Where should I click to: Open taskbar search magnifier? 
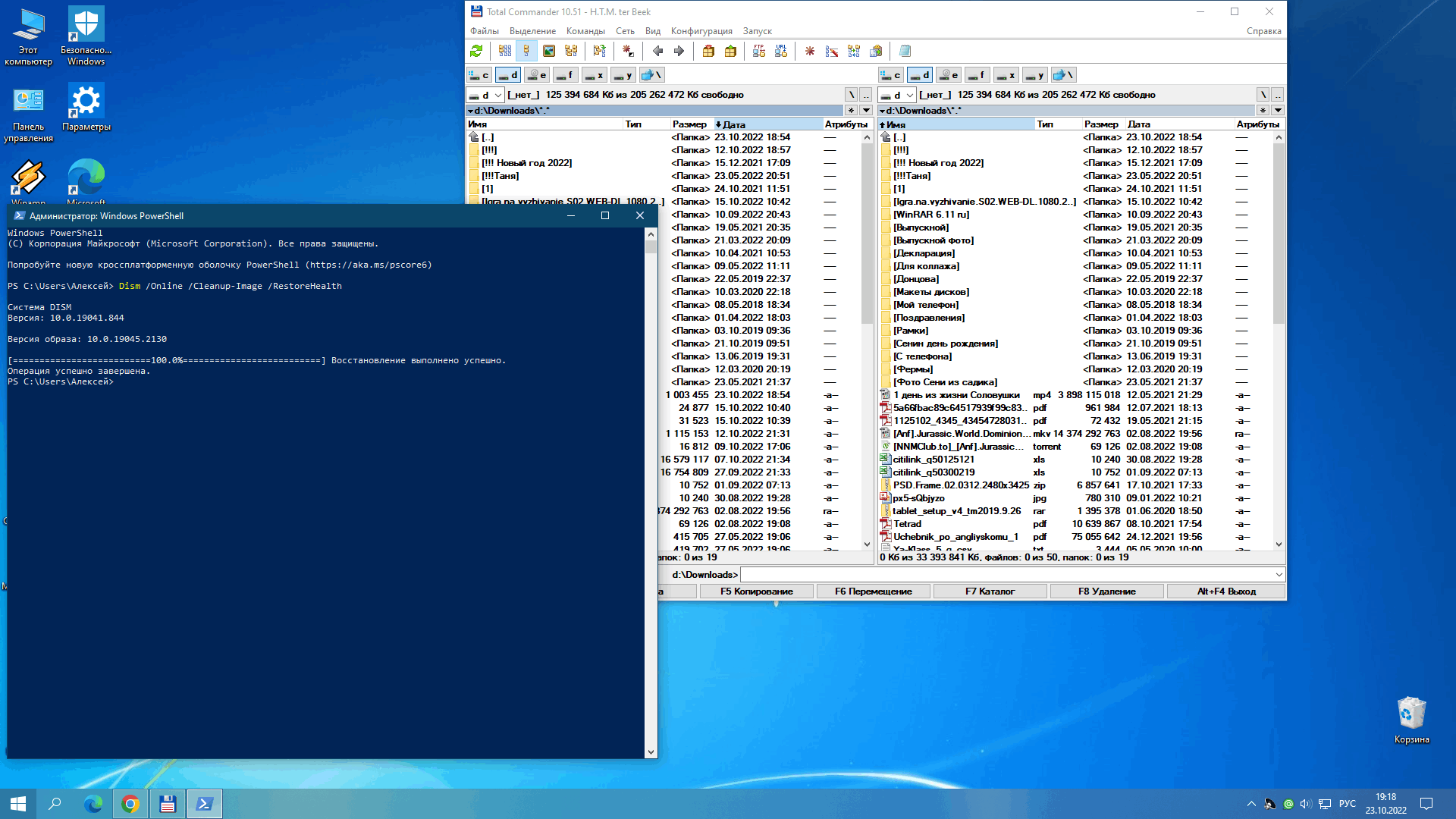(x=55, y=804)
